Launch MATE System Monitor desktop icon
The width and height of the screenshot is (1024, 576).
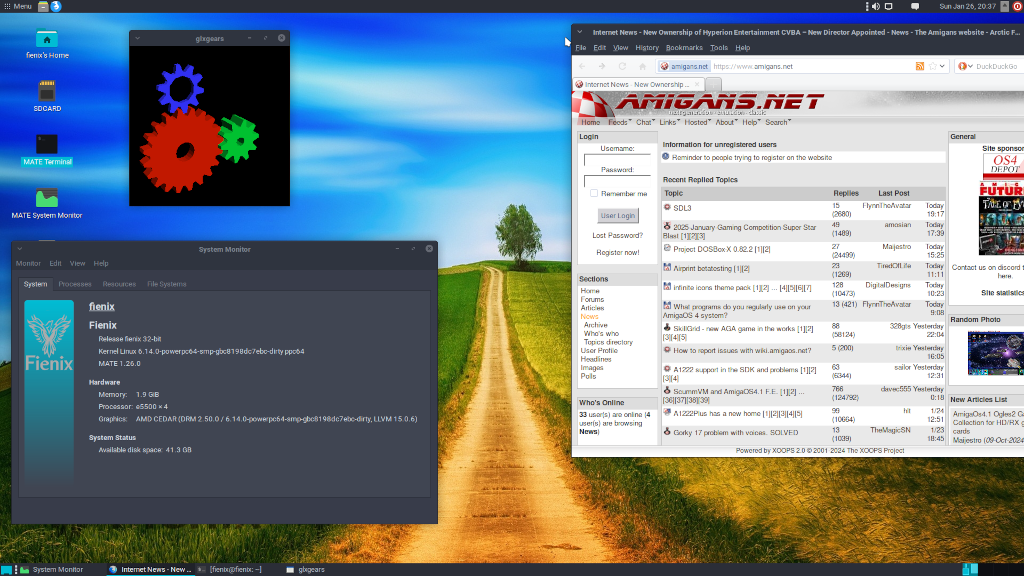click(x=46, y=198)
